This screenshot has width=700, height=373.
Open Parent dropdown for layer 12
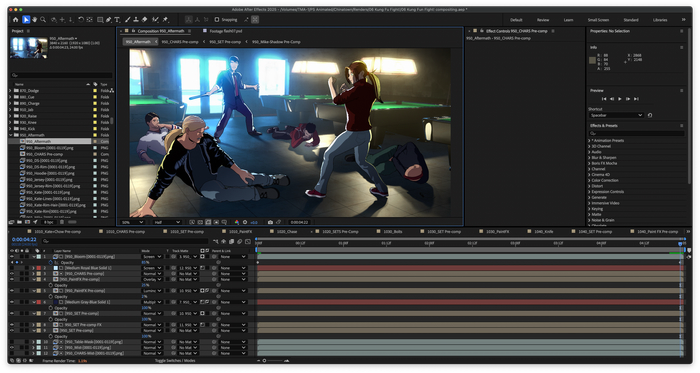pos(233,353)
